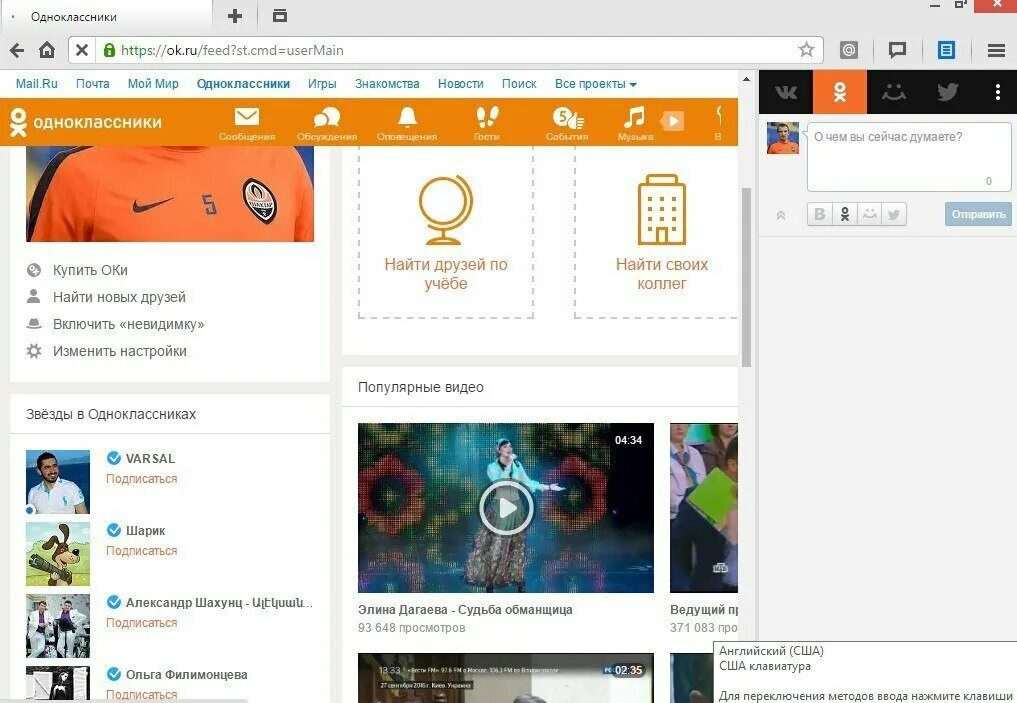Screen dimensions: 1017x703
Task: Select the Twitter tab in sidebar panel
Action: [x=947, y=92]
